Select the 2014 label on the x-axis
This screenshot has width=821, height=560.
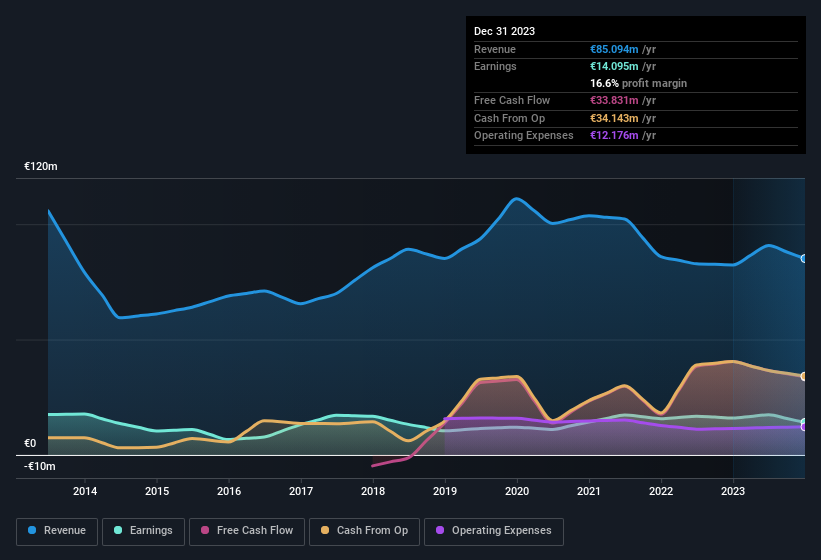click(x=85, y=491)
